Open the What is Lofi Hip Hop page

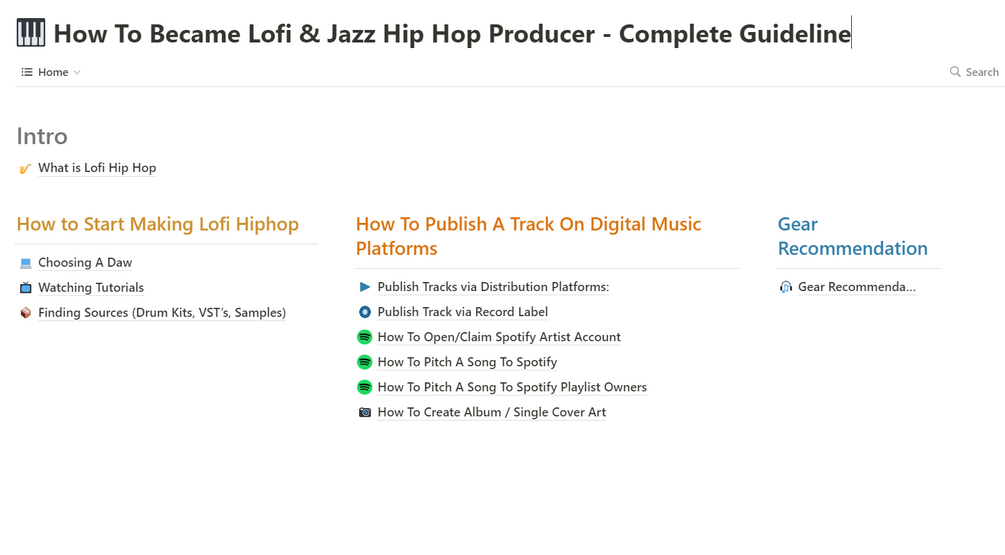point(97,168)
